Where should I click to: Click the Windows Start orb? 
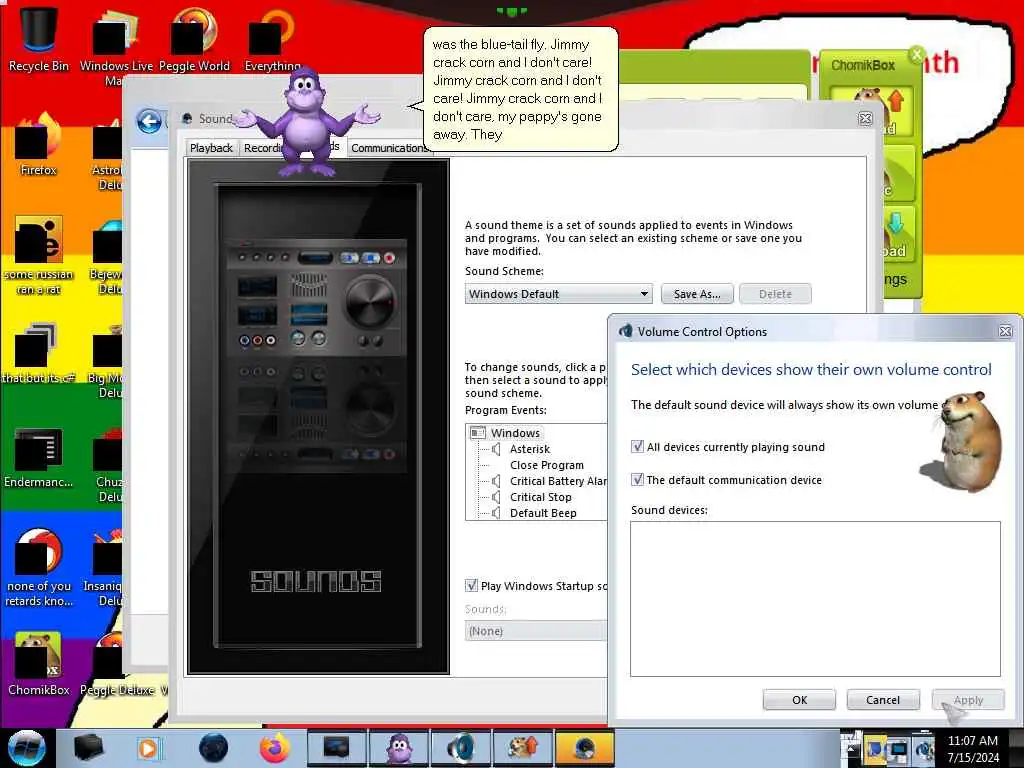pyautogui.click(x=26, y=748)
